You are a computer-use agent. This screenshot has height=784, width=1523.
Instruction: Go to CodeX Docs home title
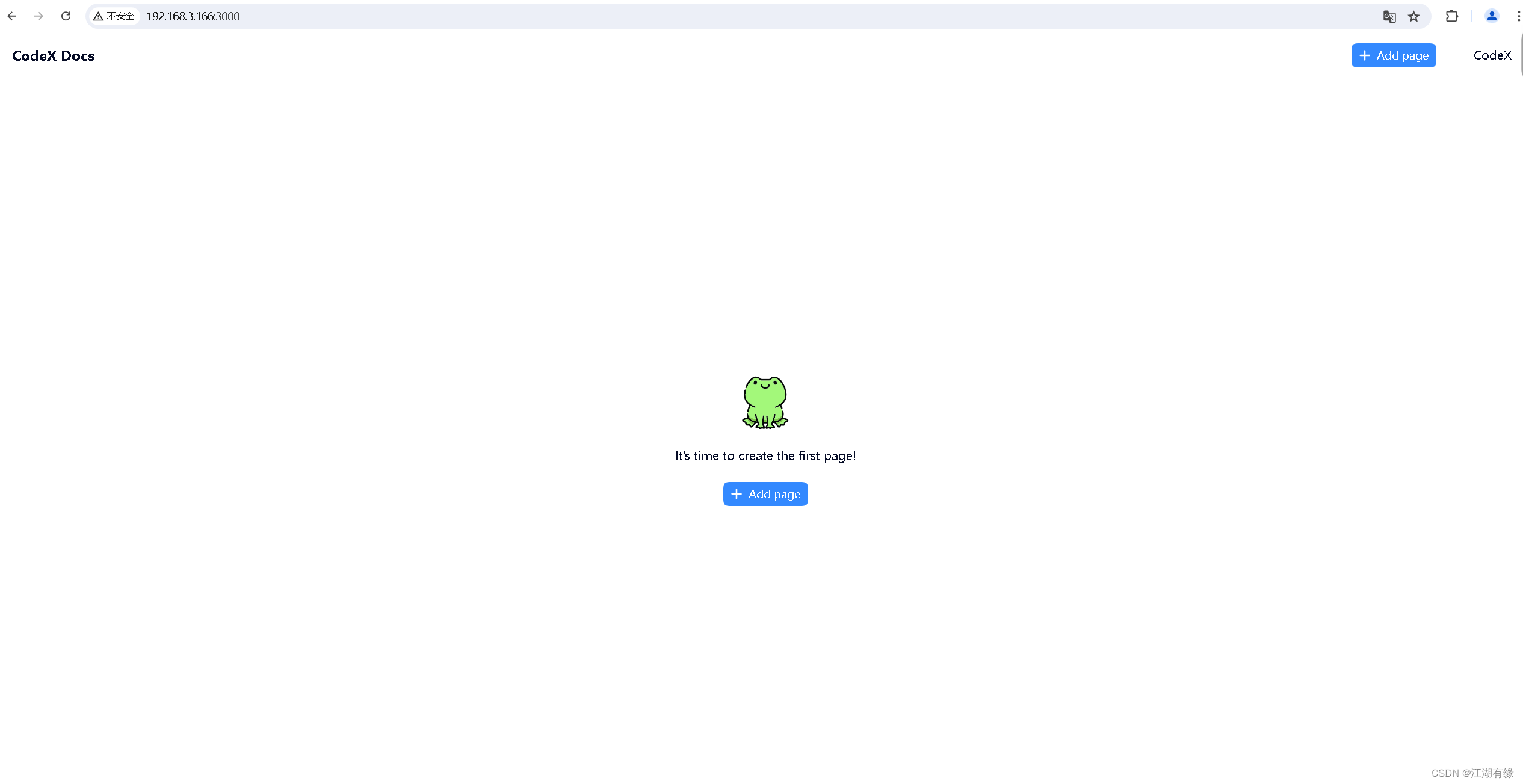[x=54, y=55]
